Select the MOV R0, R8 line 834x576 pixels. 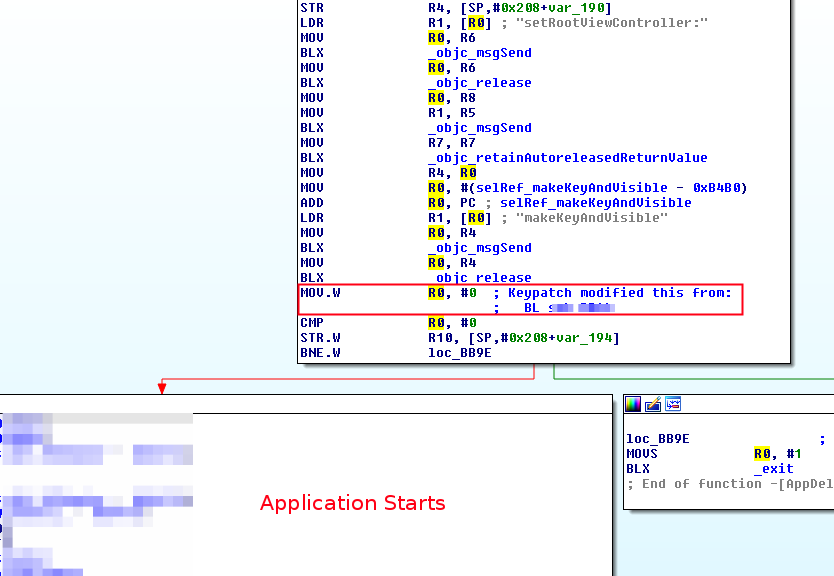point(388,98)
